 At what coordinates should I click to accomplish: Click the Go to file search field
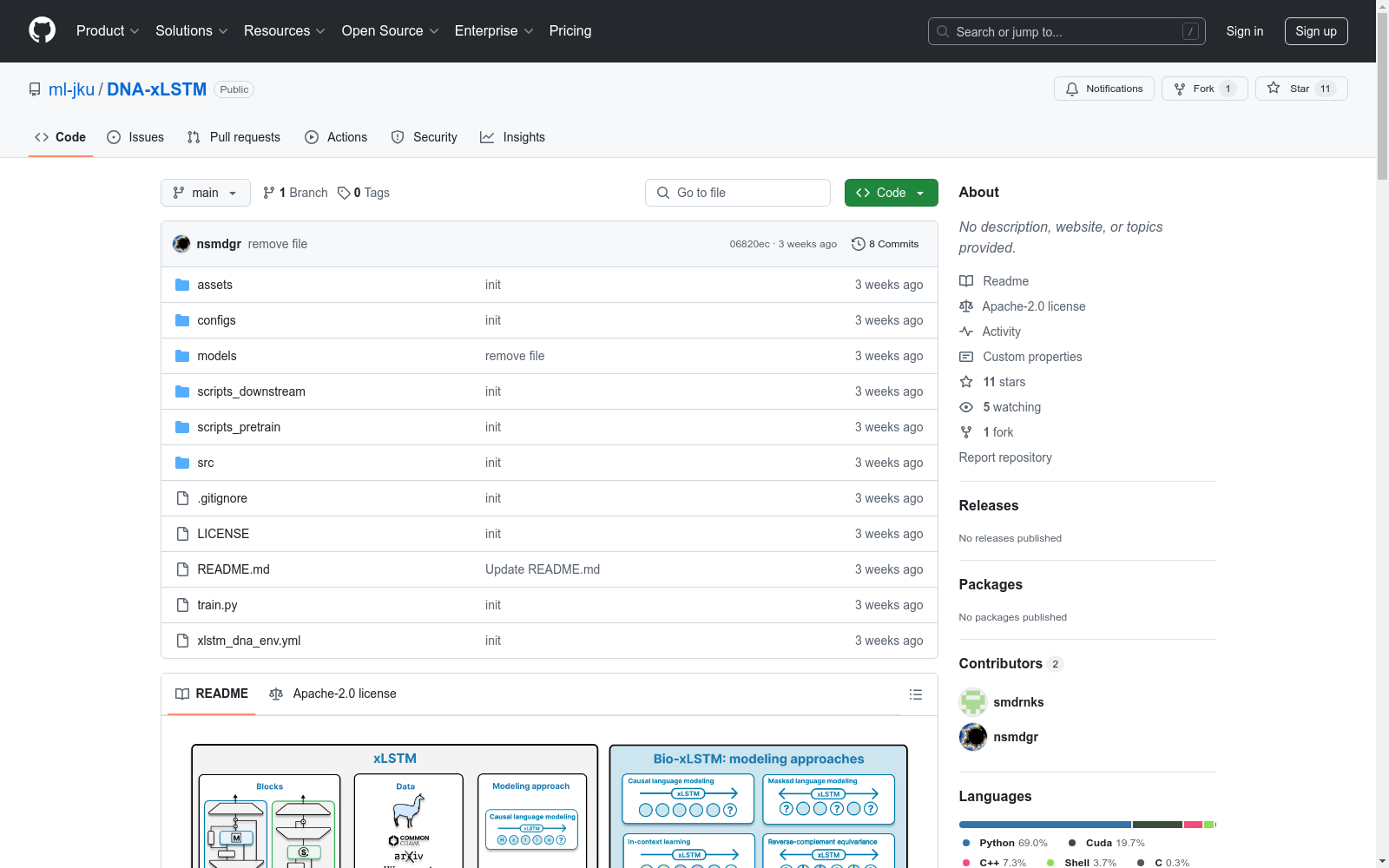(738, 193)
